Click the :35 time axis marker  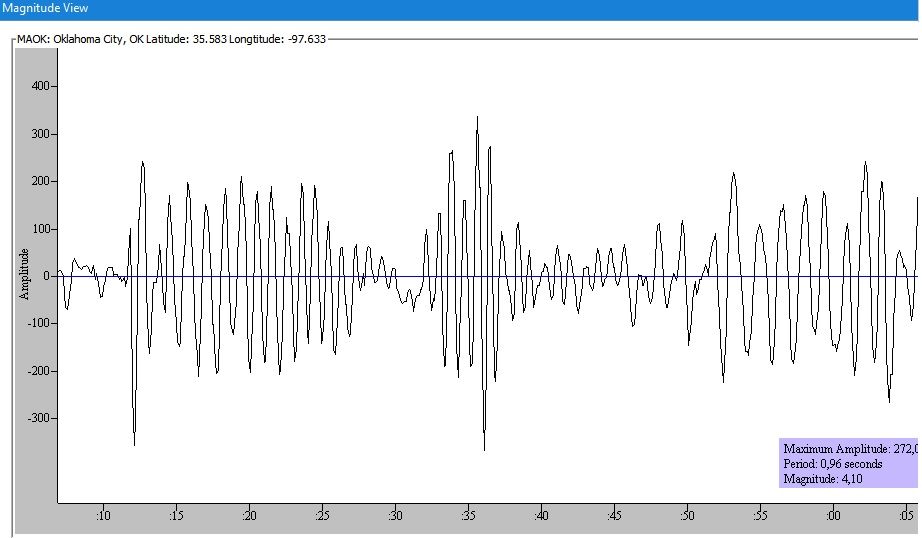click(x=468, y=516)
